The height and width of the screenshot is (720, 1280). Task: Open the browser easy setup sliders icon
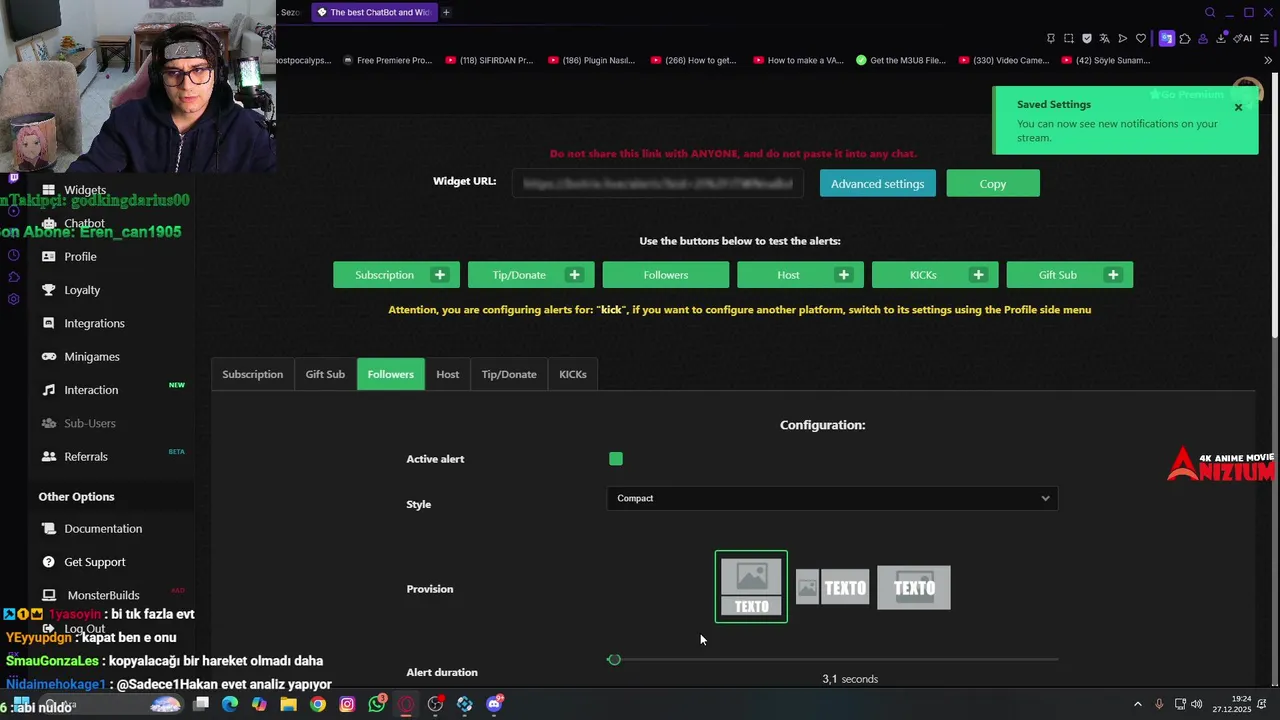click(1265, 38)
